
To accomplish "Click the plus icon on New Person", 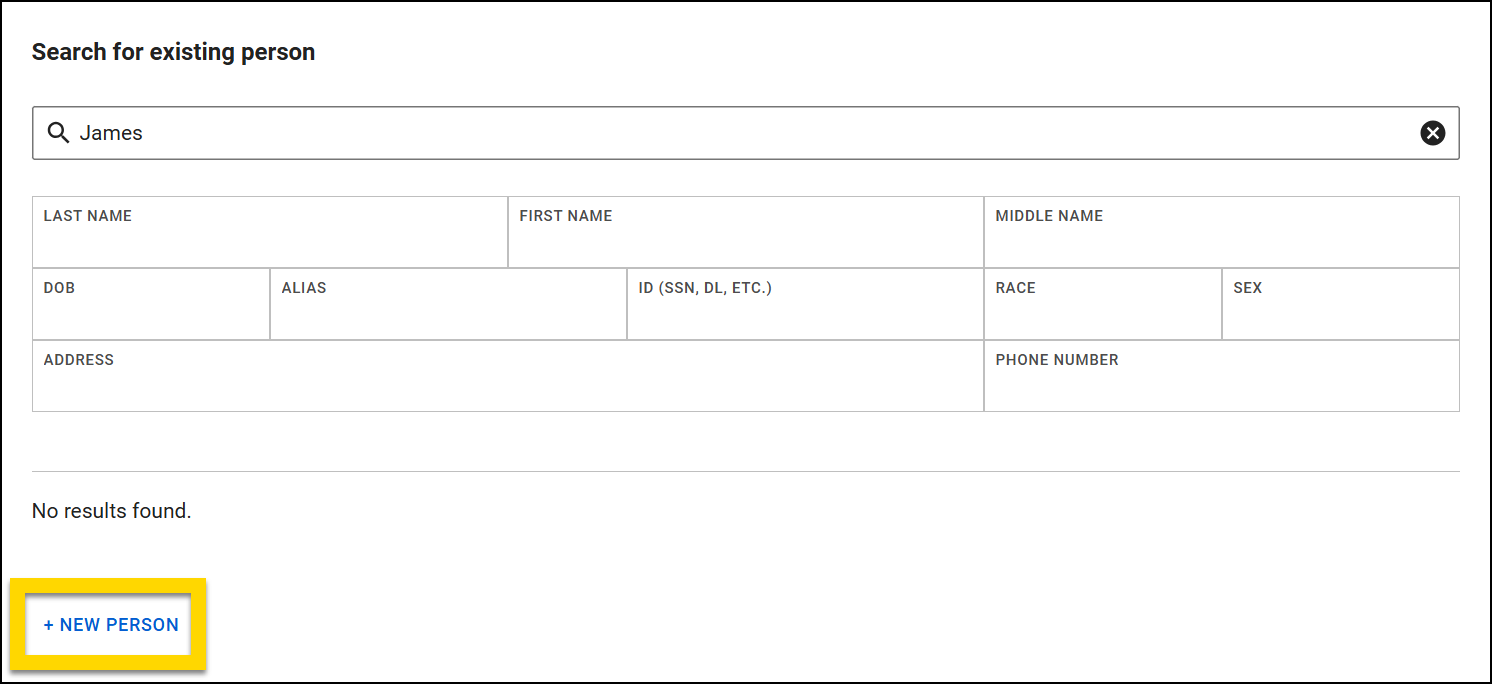I will point(47,624).
